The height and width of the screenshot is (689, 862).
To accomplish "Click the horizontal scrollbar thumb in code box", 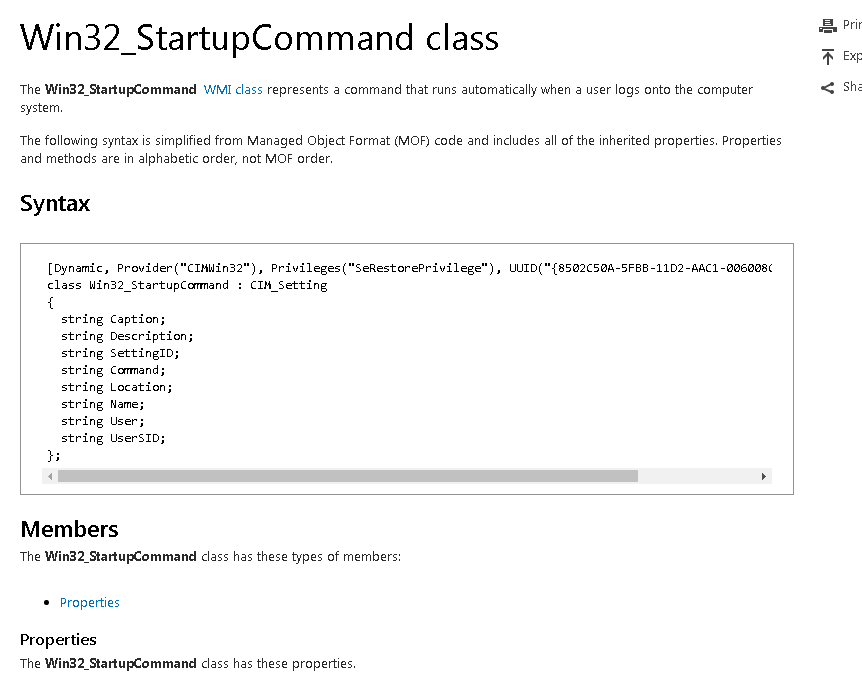I will [347, 476].
